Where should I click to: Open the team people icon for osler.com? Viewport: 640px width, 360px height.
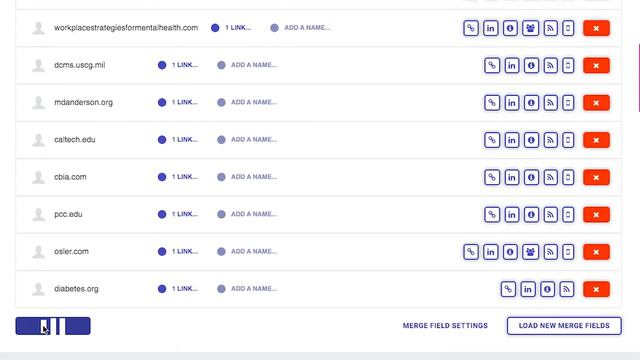click(530, 252)
